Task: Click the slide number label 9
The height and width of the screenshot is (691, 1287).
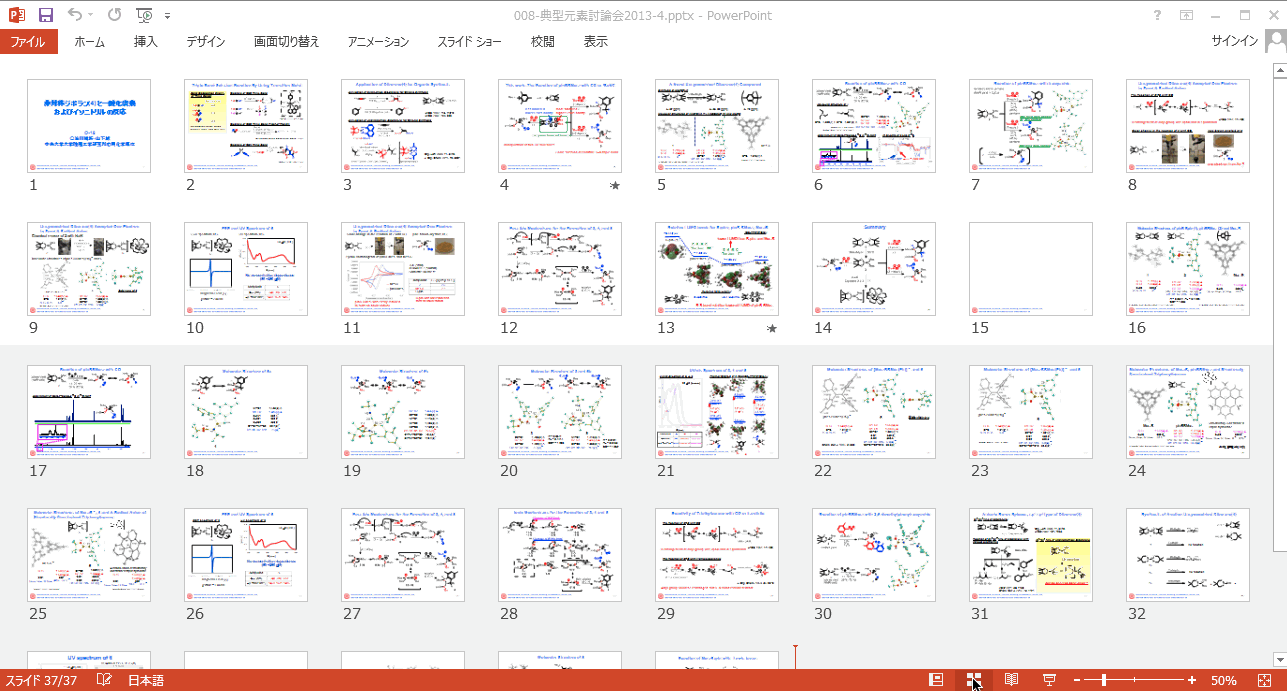Action: (34, 327)
